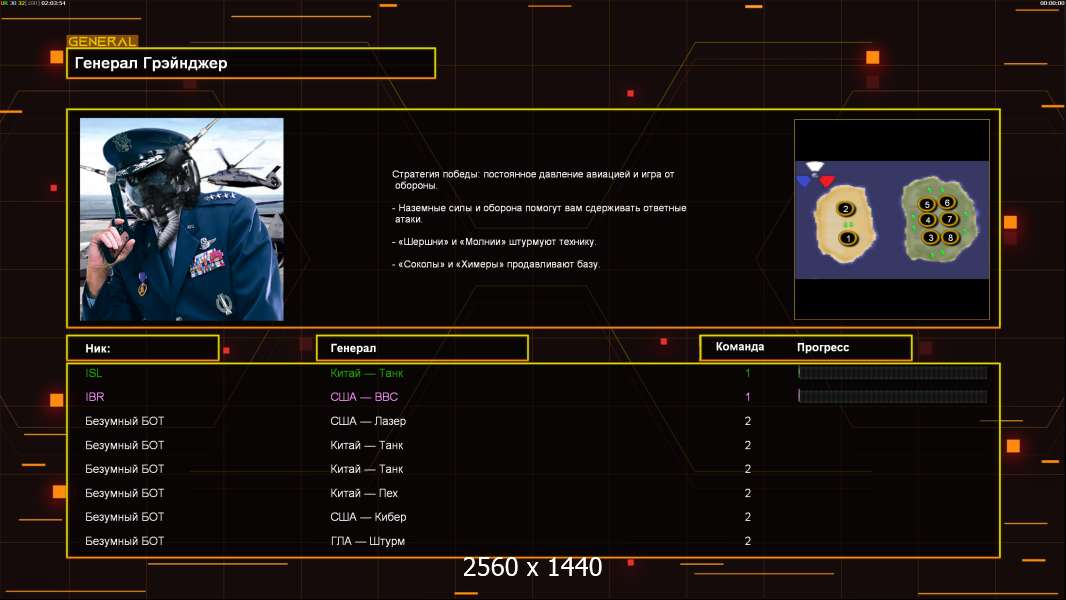Click the General Granger portrait image
The height and width of the screenshot is (600, 1066).
[181, 219]
